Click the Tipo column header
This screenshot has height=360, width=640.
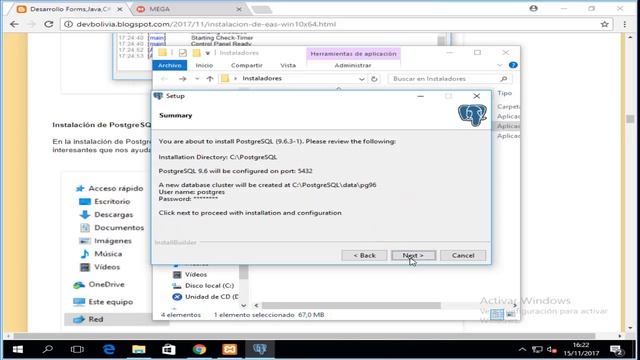click(504, 93)
